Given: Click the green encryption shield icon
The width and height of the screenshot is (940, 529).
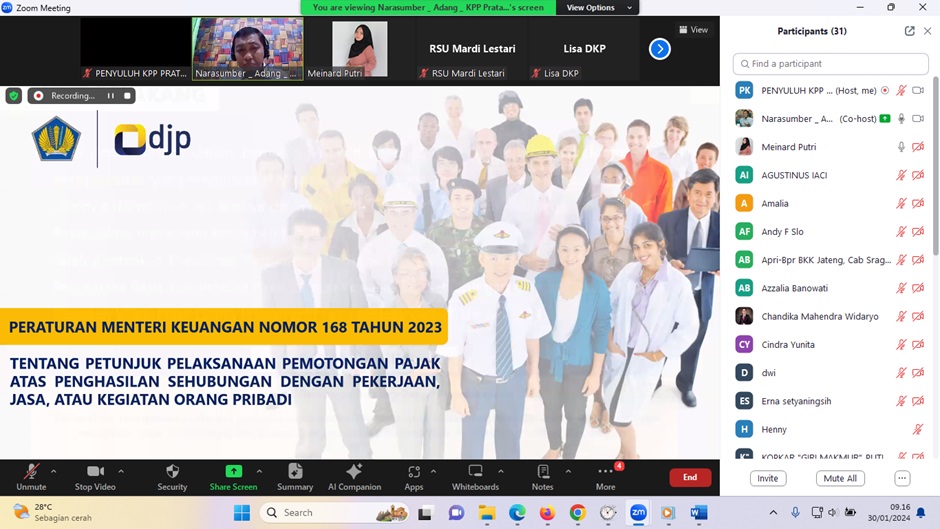Looking at the screenshot, I should (14, 96).
